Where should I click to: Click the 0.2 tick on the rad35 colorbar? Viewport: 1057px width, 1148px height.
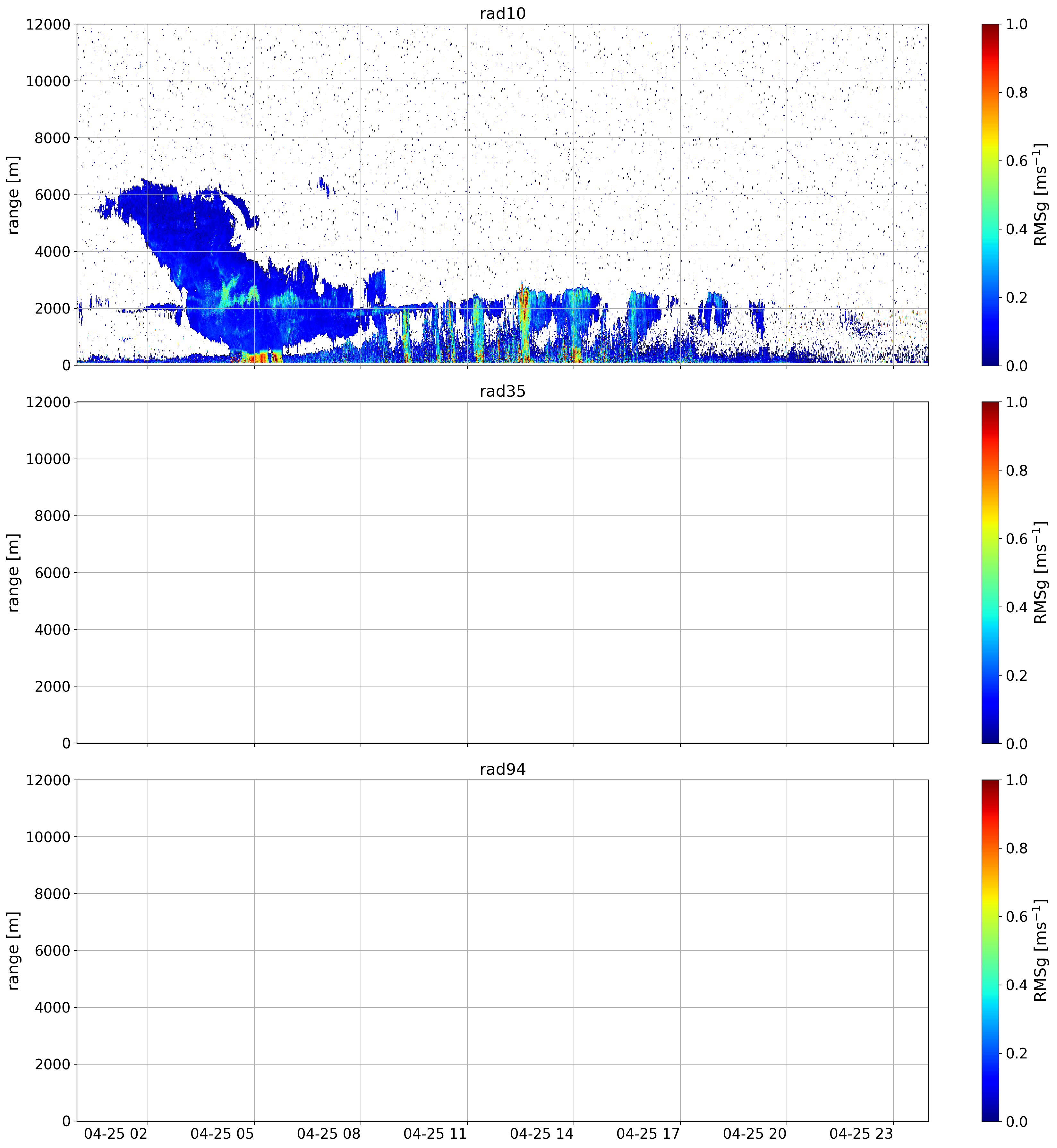coord(1016,676)
